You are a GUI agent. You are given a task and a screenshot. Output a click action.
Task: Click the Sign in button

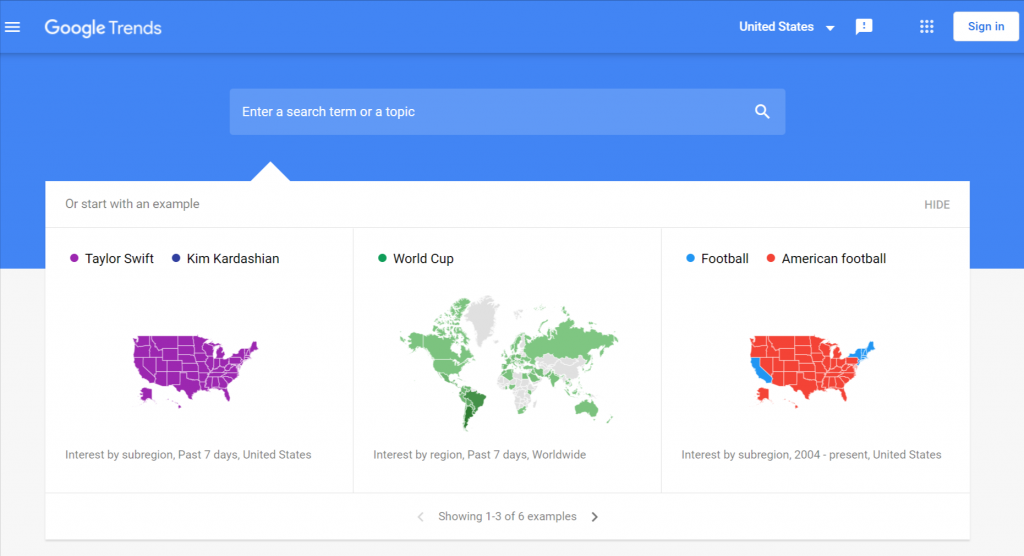click(x=985, y=27)
